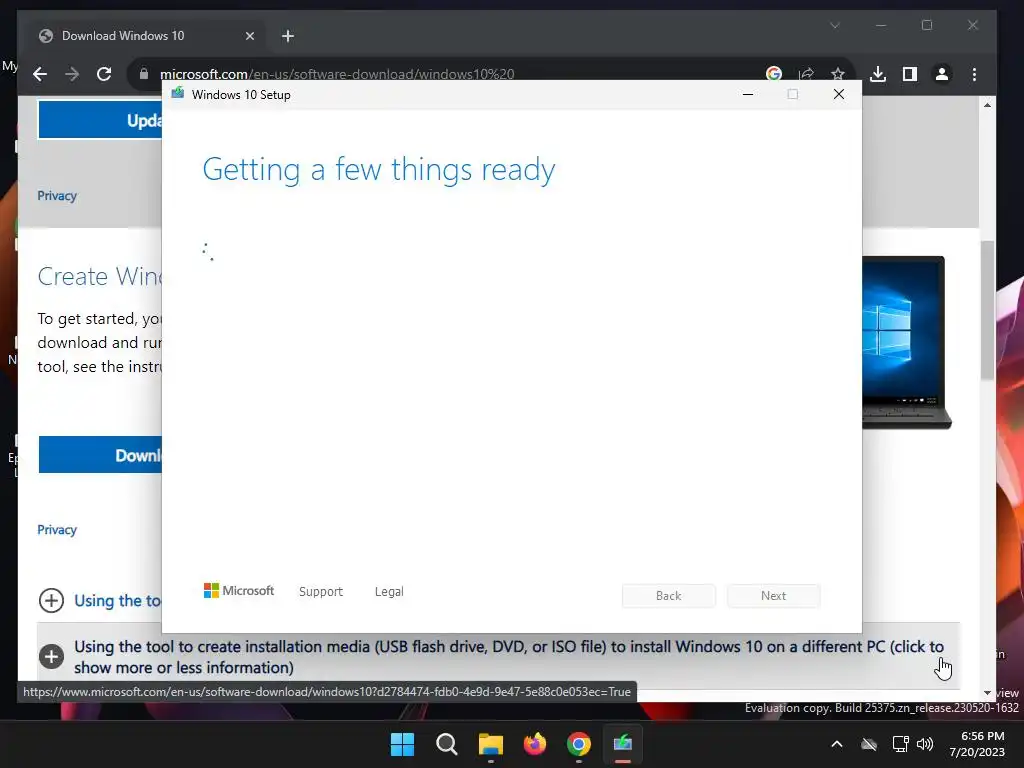Viewport: 1024px width, 768px height.
Task: Open taskbar Search
Action: (447, 744)
